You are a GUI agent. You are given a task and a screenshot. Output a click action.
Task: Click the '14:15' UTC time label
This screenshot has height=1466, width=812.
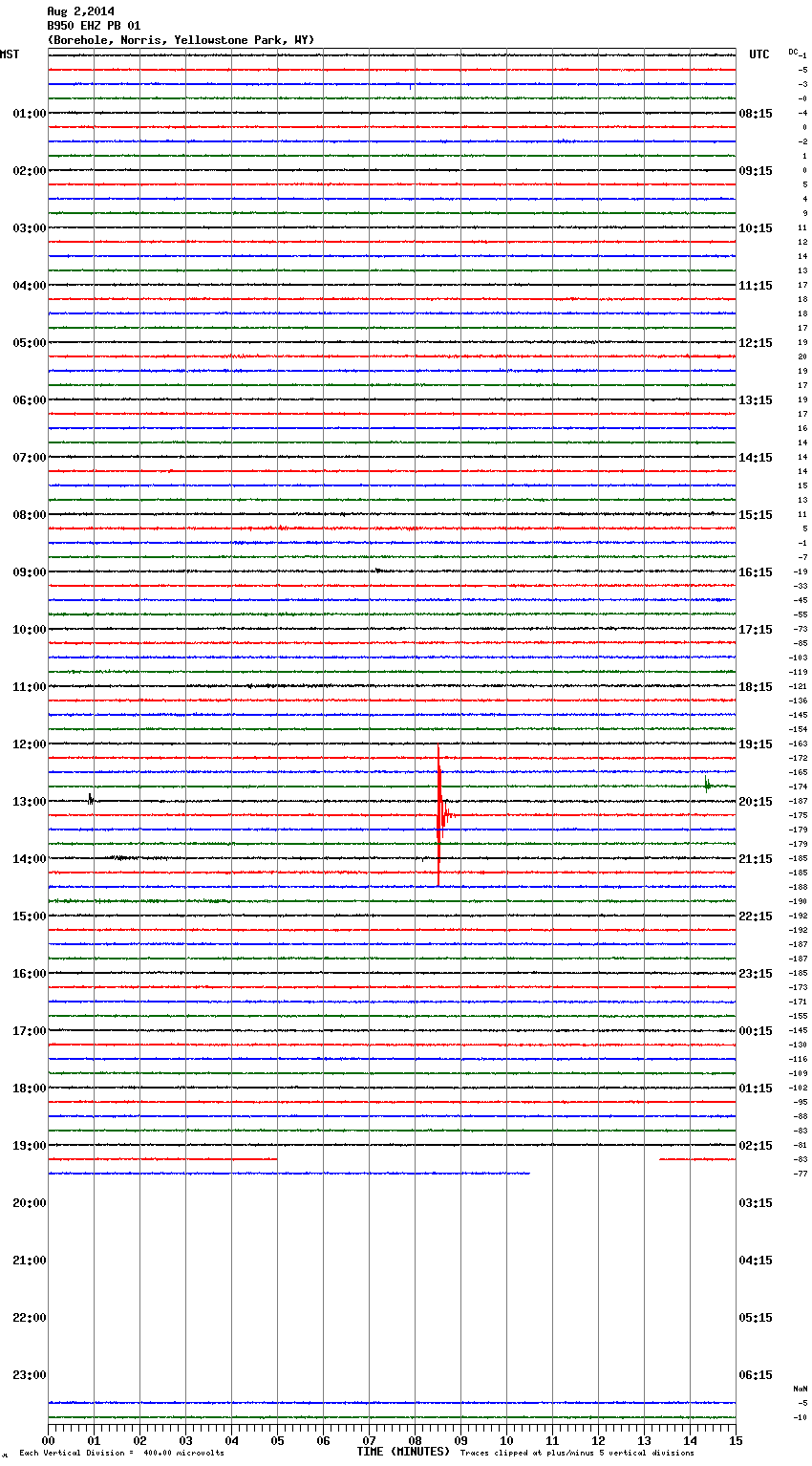pyautogui.click(x=756, y=458)
